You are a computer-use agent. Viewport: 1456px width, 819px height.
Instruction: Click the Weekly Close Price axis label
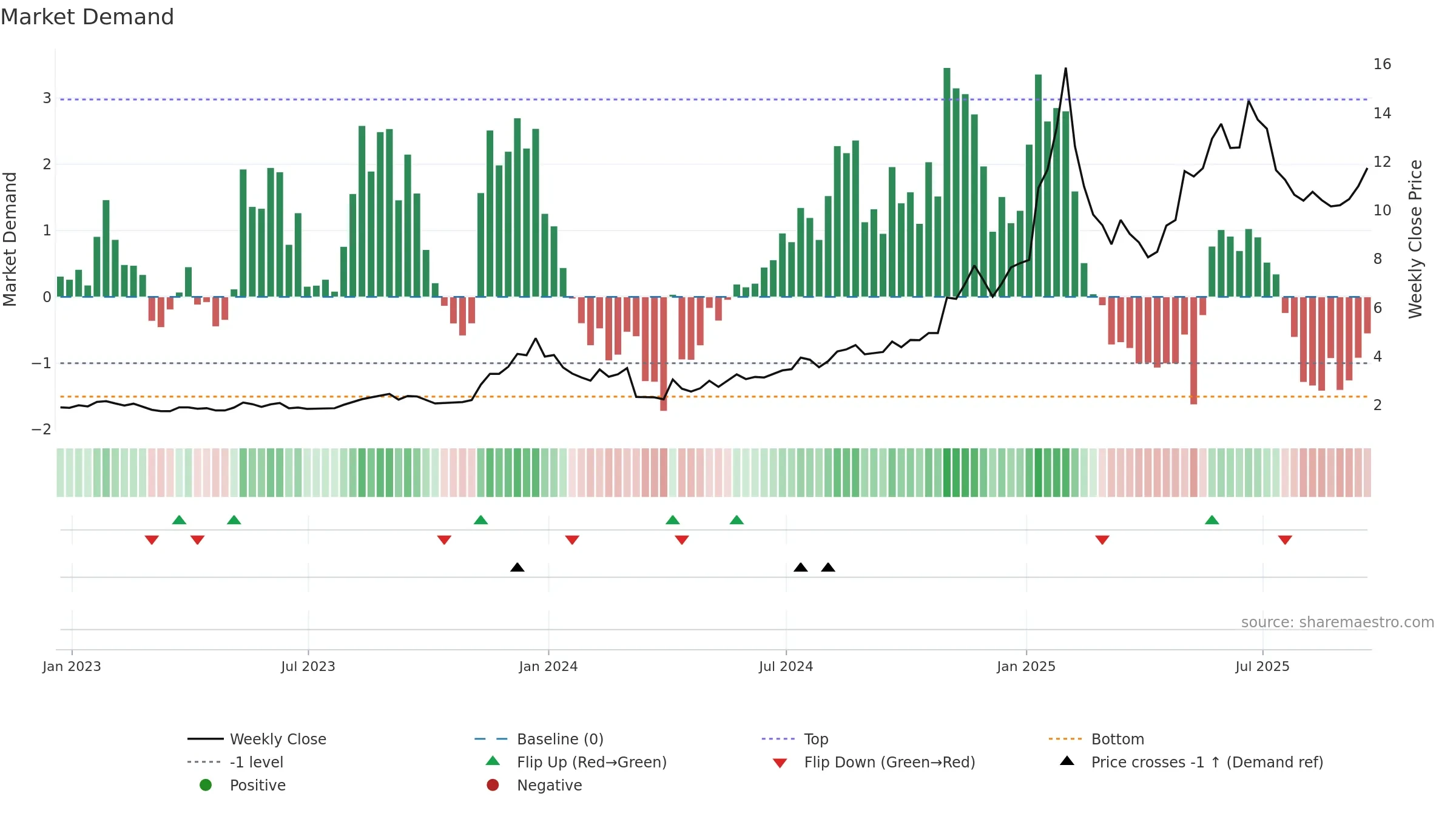(x=1415, y=239)
